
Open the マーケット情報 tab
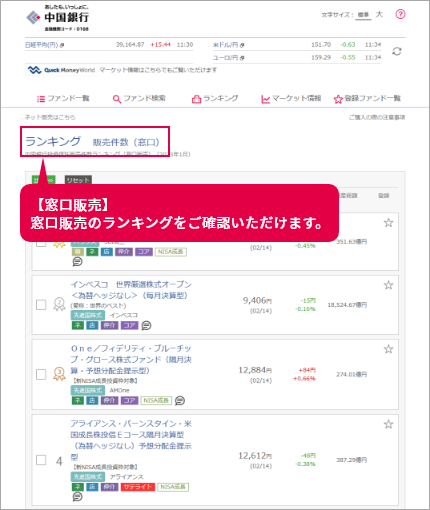pos(291,99)
